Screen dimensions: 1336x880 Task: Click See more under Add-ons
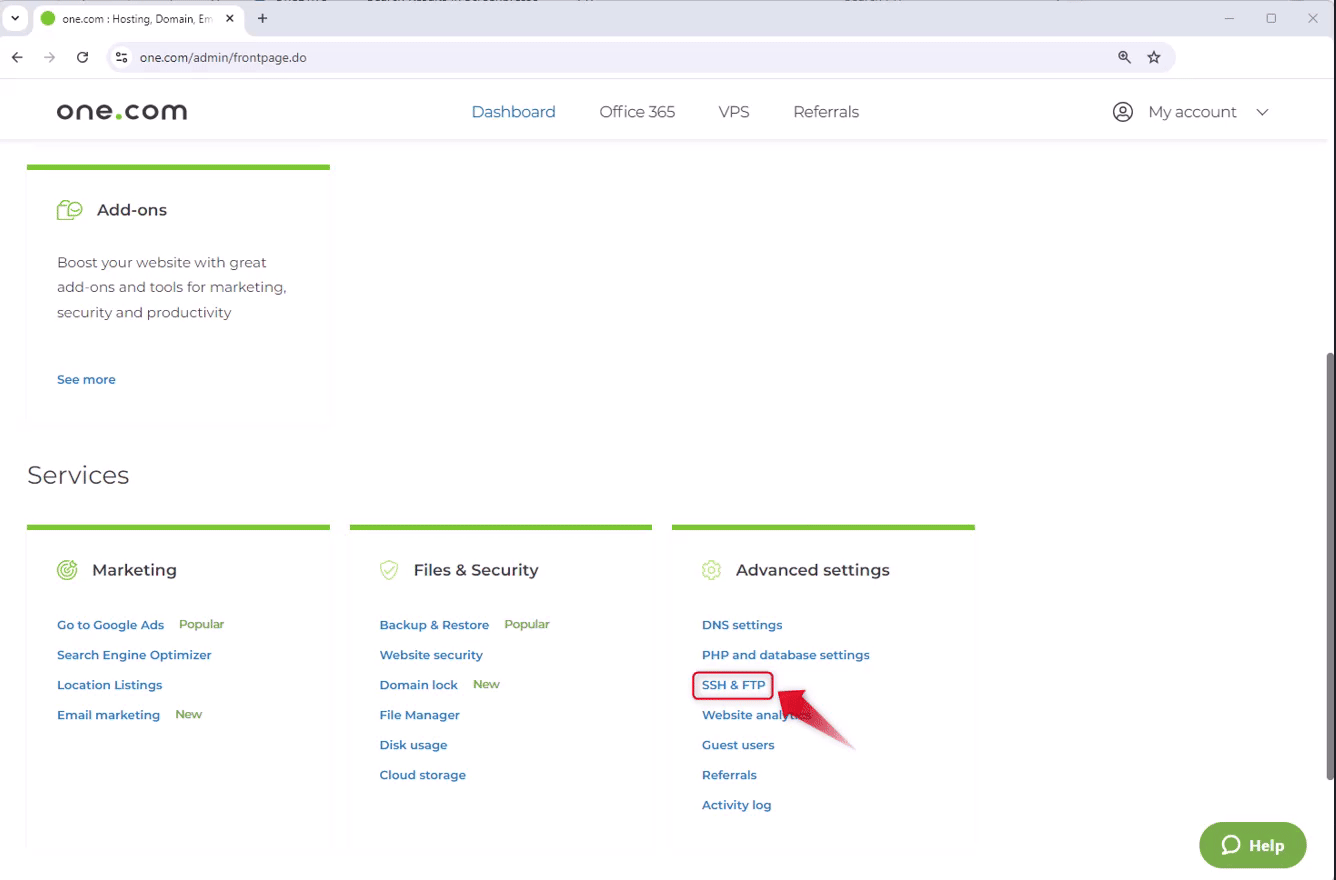click(86, 379)
